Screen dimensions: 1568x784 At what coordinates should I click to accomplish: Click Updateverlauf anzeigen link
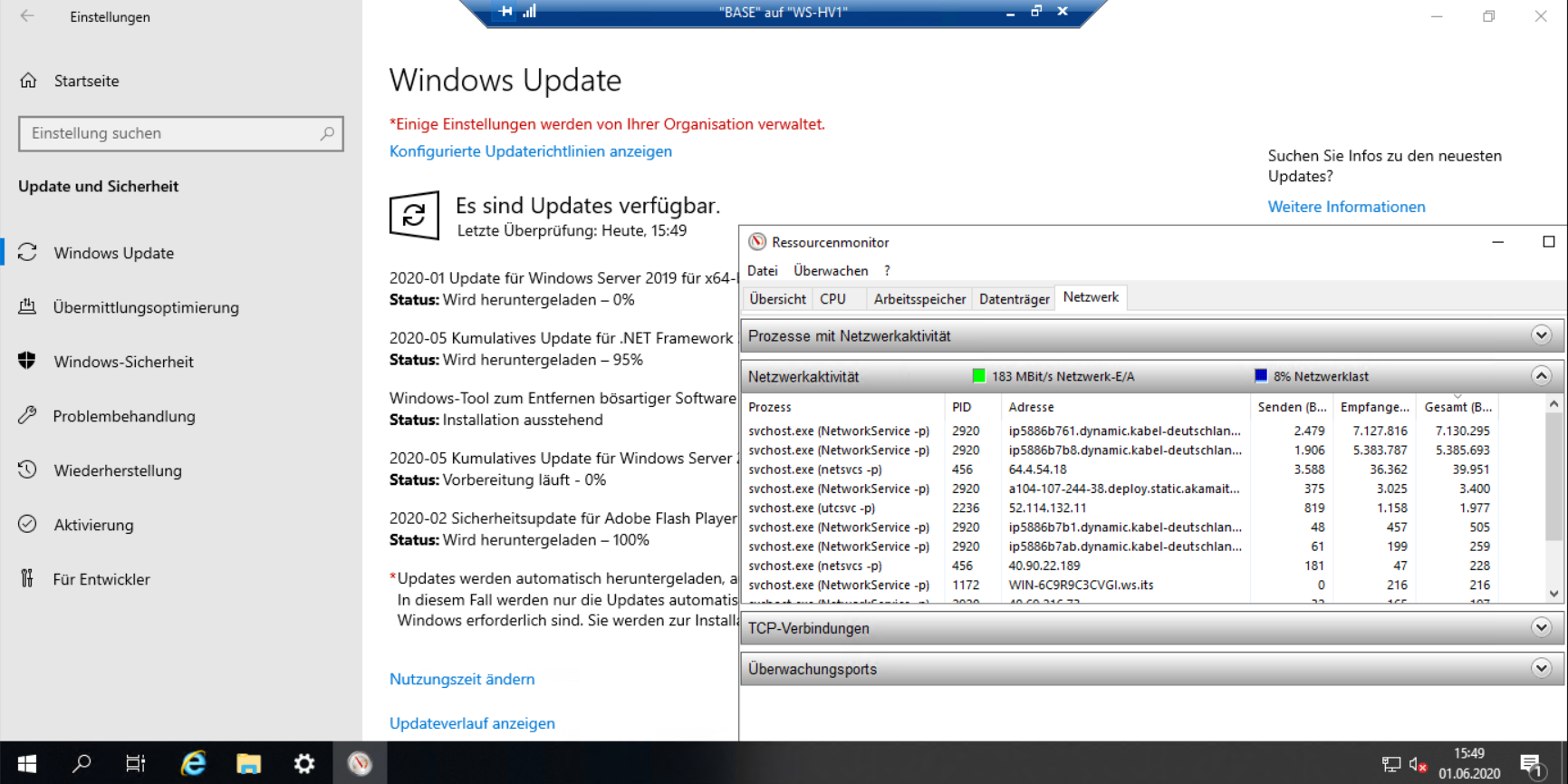472,723
